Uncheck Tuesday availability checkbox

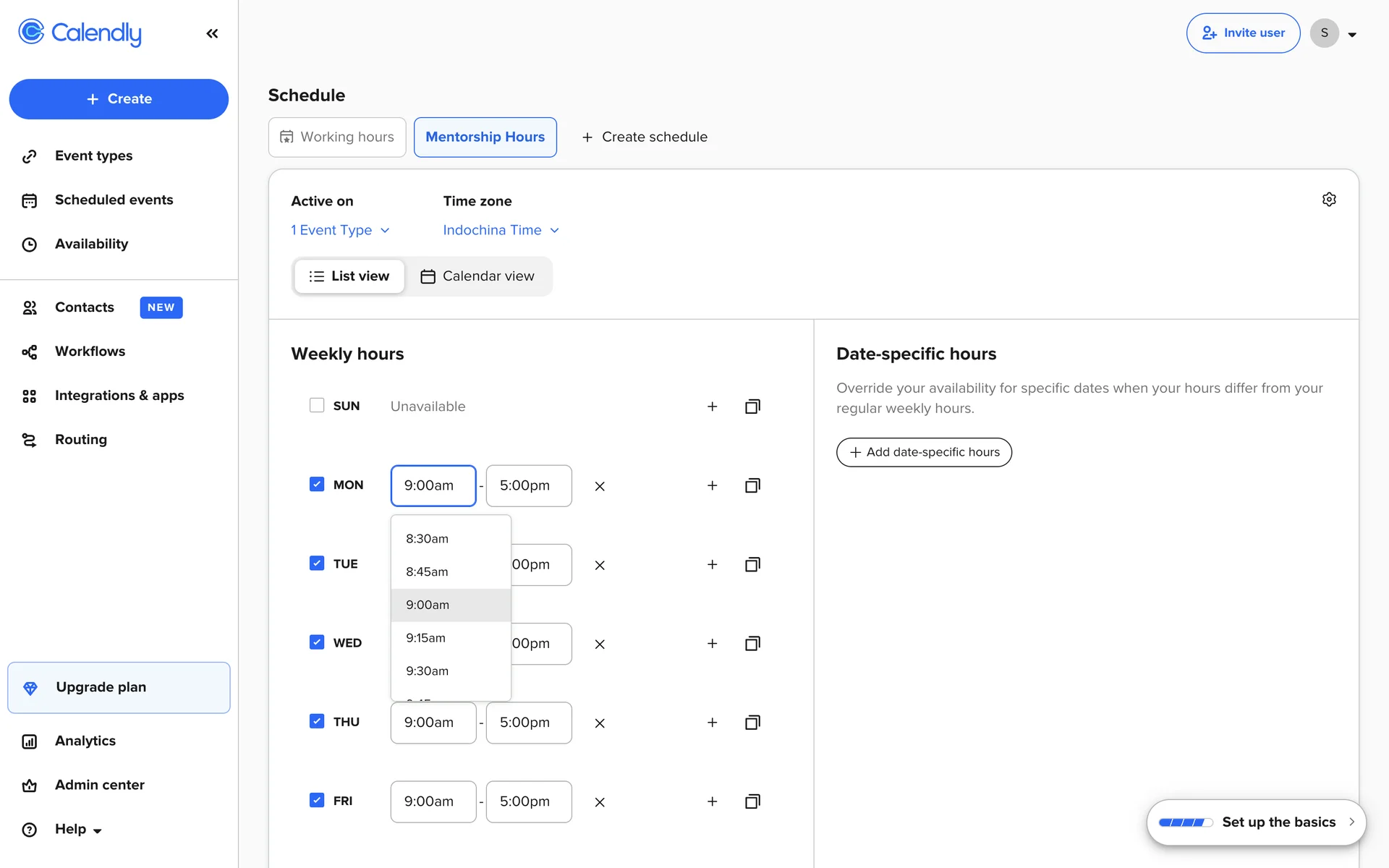317,563
